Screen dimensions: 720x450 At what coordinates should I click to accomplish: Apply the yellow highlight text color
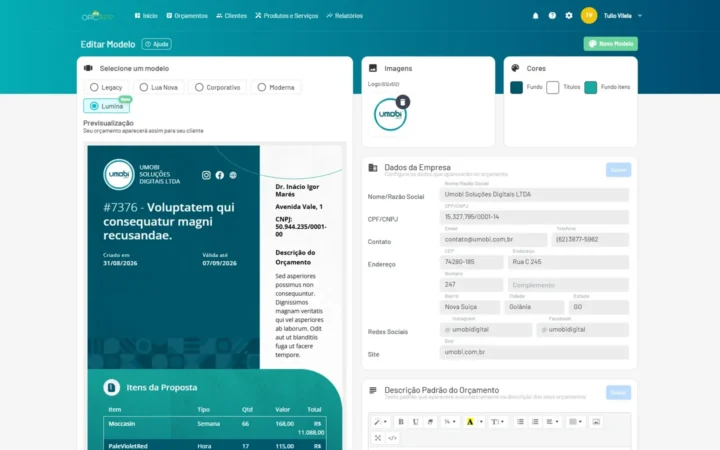[470, 422]
